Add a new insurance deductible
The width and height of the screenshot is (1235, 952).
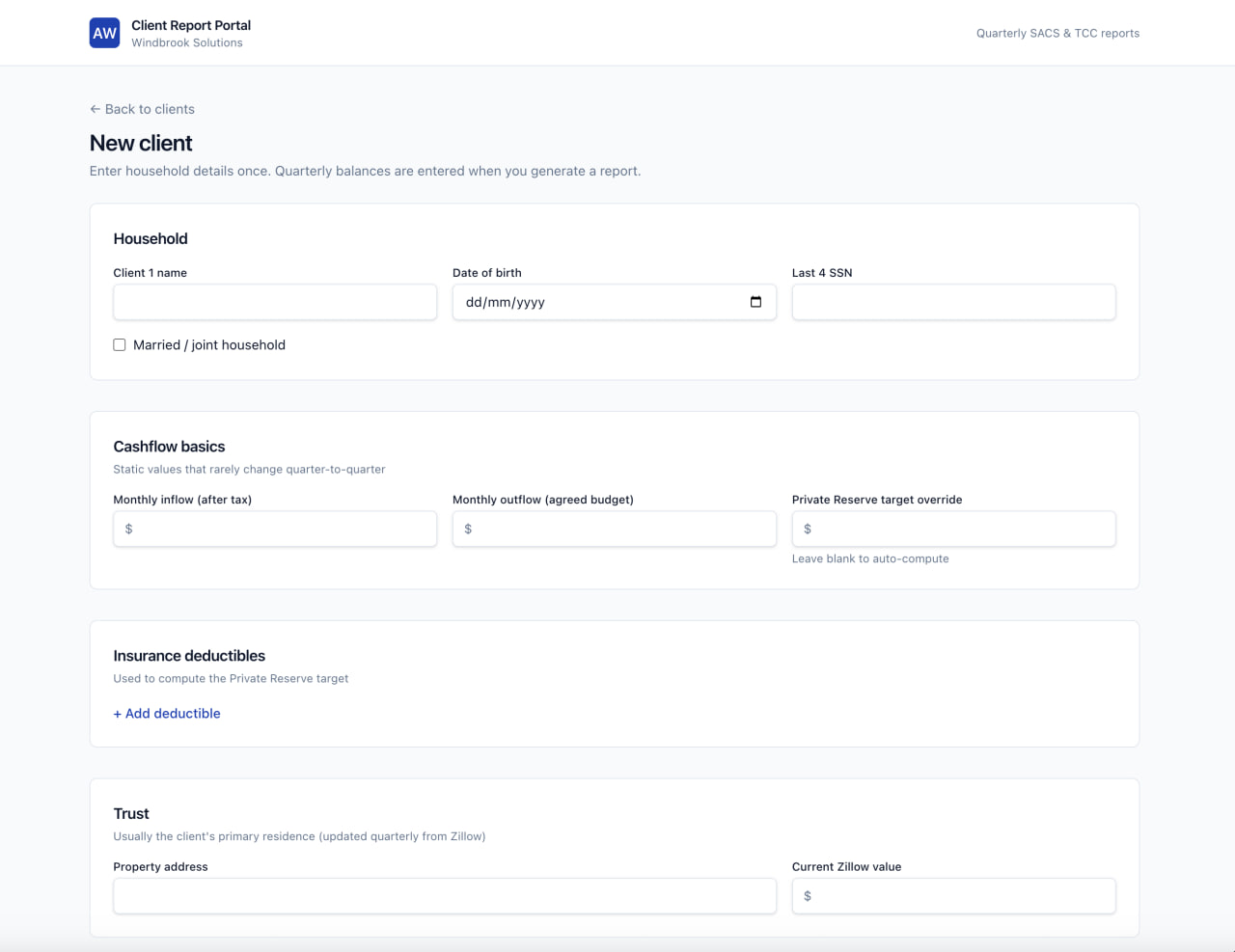pyautogui.click(x=167, y=713)
